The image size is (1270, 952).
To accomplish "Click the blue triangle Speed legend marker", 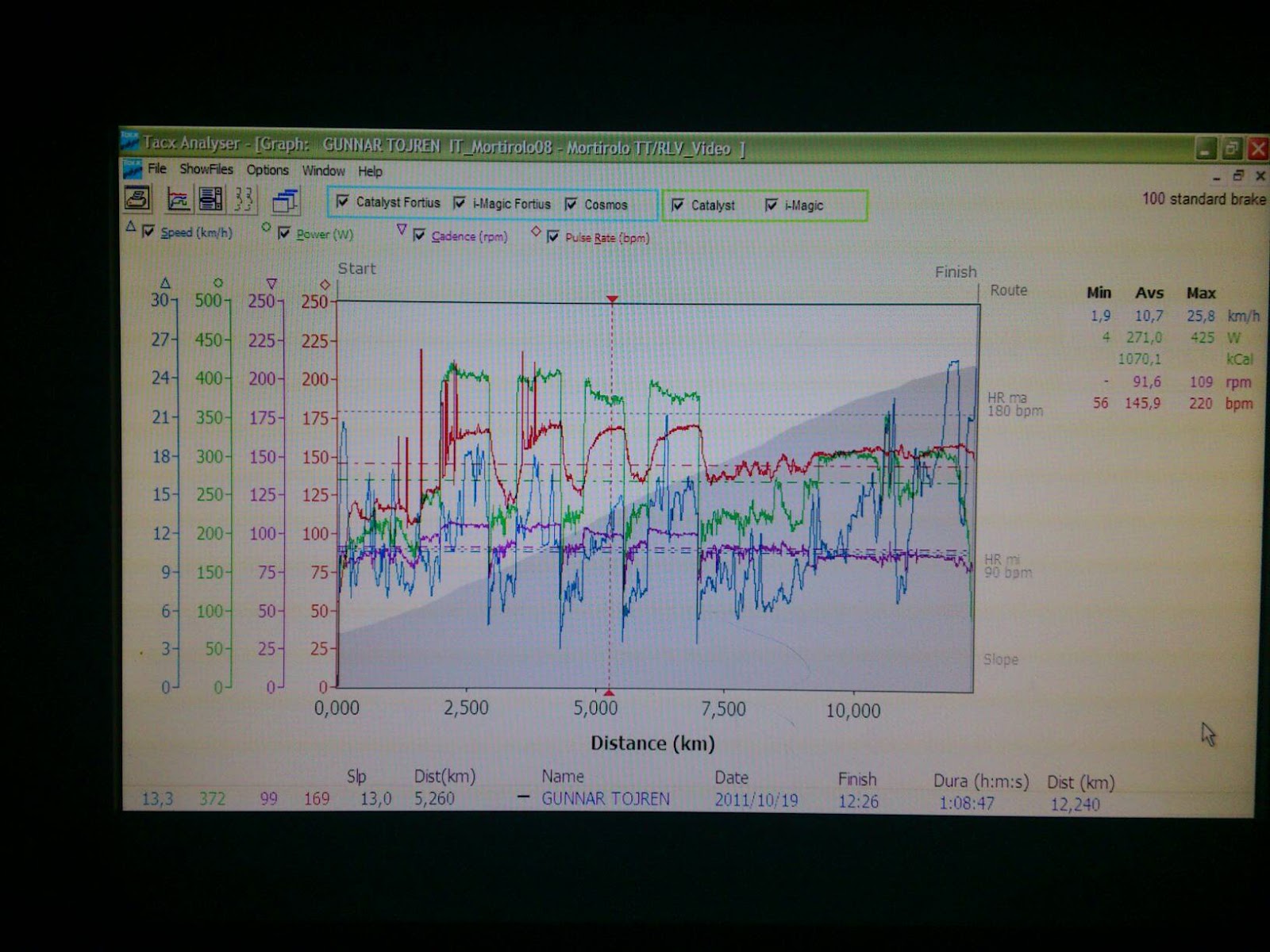I will click(x=131, y=227).
